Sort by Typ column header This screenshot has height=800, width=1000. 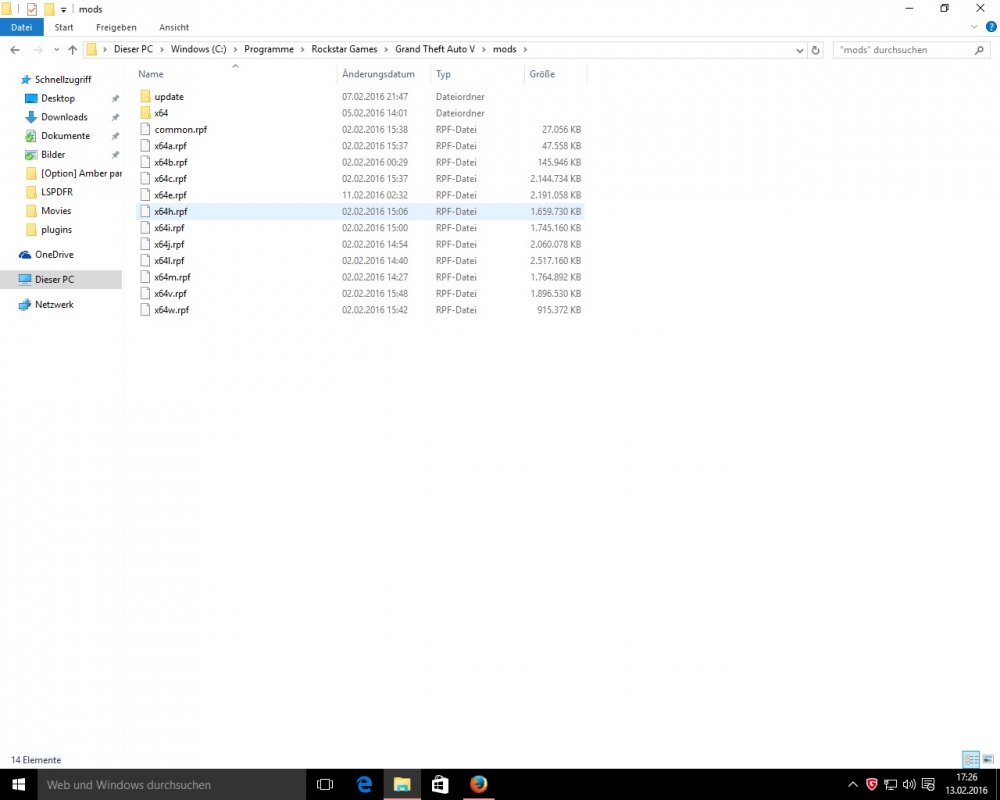tap(443, 74)
